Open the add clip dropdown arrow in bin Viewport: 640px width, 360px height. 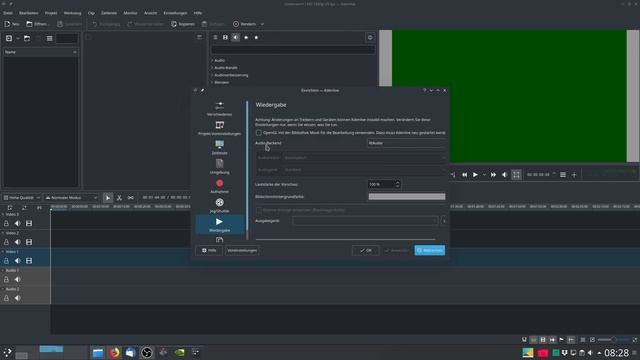[18, 38]
